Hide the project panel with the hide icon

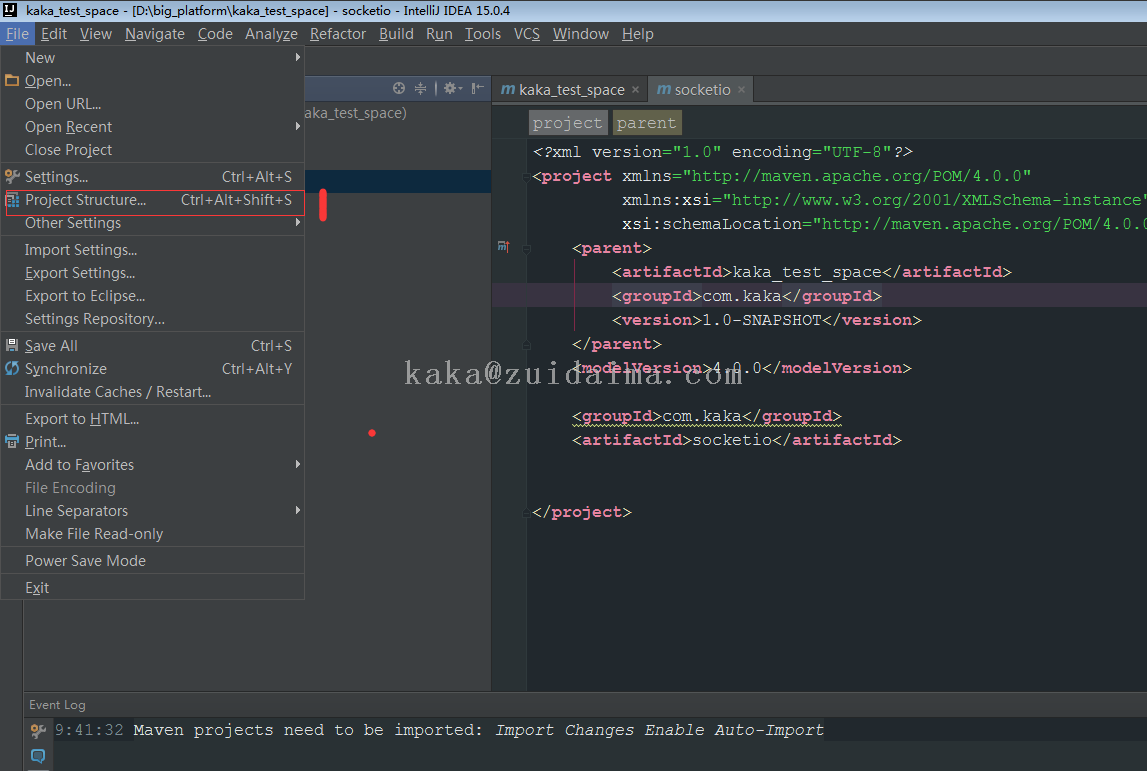point(477,89)
